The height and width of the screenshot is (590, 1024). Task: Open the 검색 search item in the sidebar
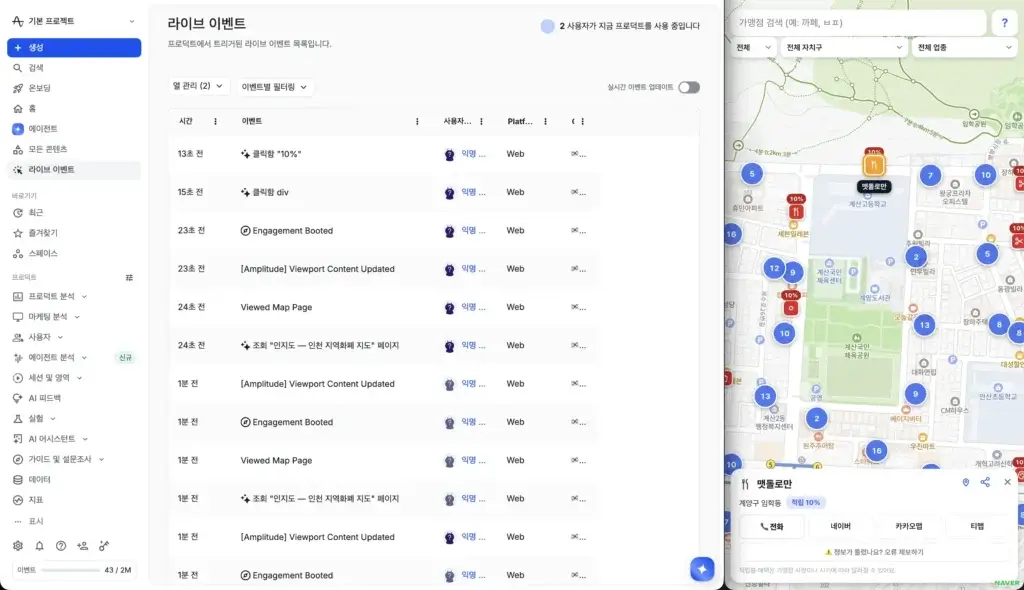(x=36, y=68)
